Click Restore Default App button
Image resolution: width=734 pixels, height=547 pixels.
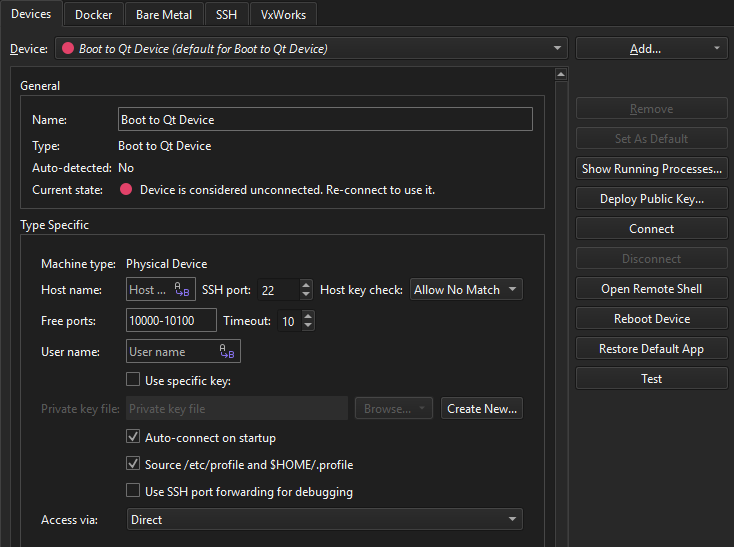[652, 349]
